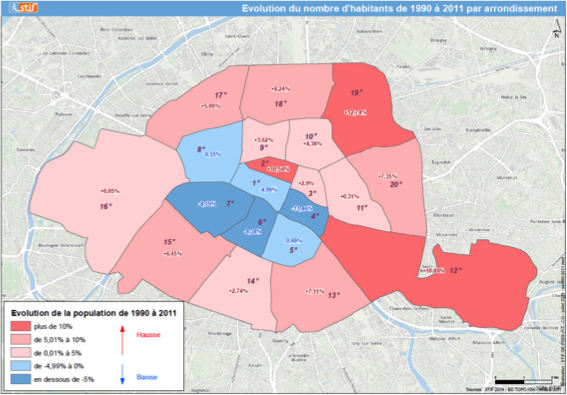Click the map title in header bar

399,8
